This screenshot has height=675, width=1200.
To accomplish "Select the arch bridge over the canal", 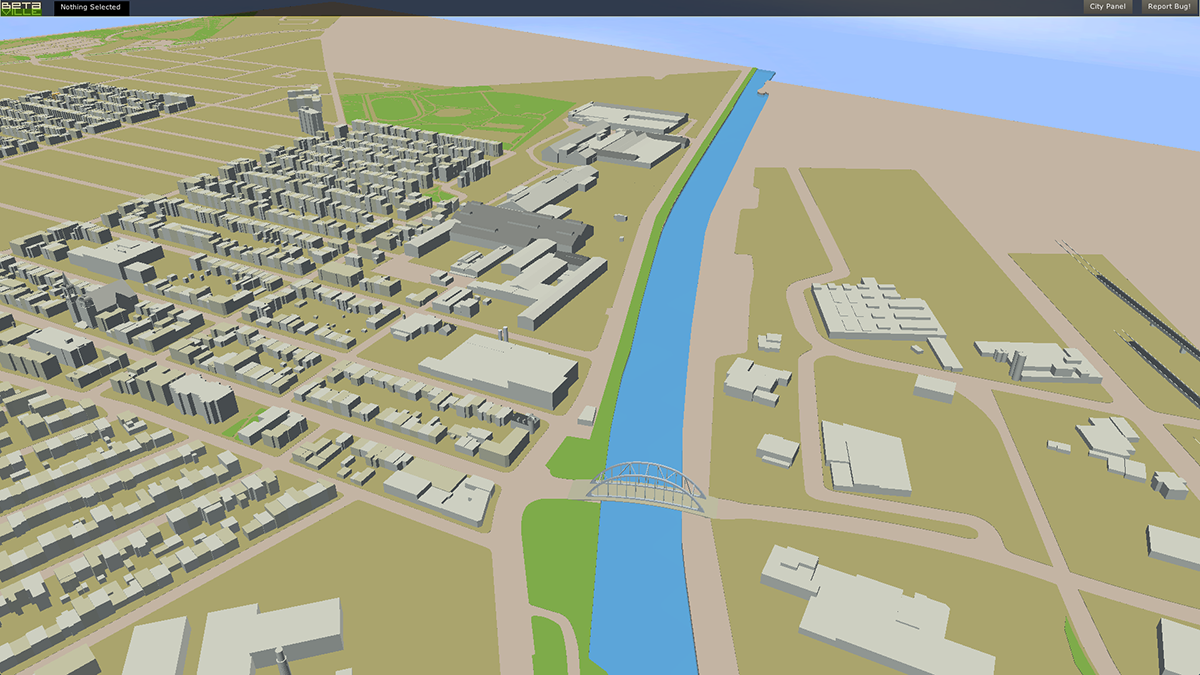I will 648,484.
